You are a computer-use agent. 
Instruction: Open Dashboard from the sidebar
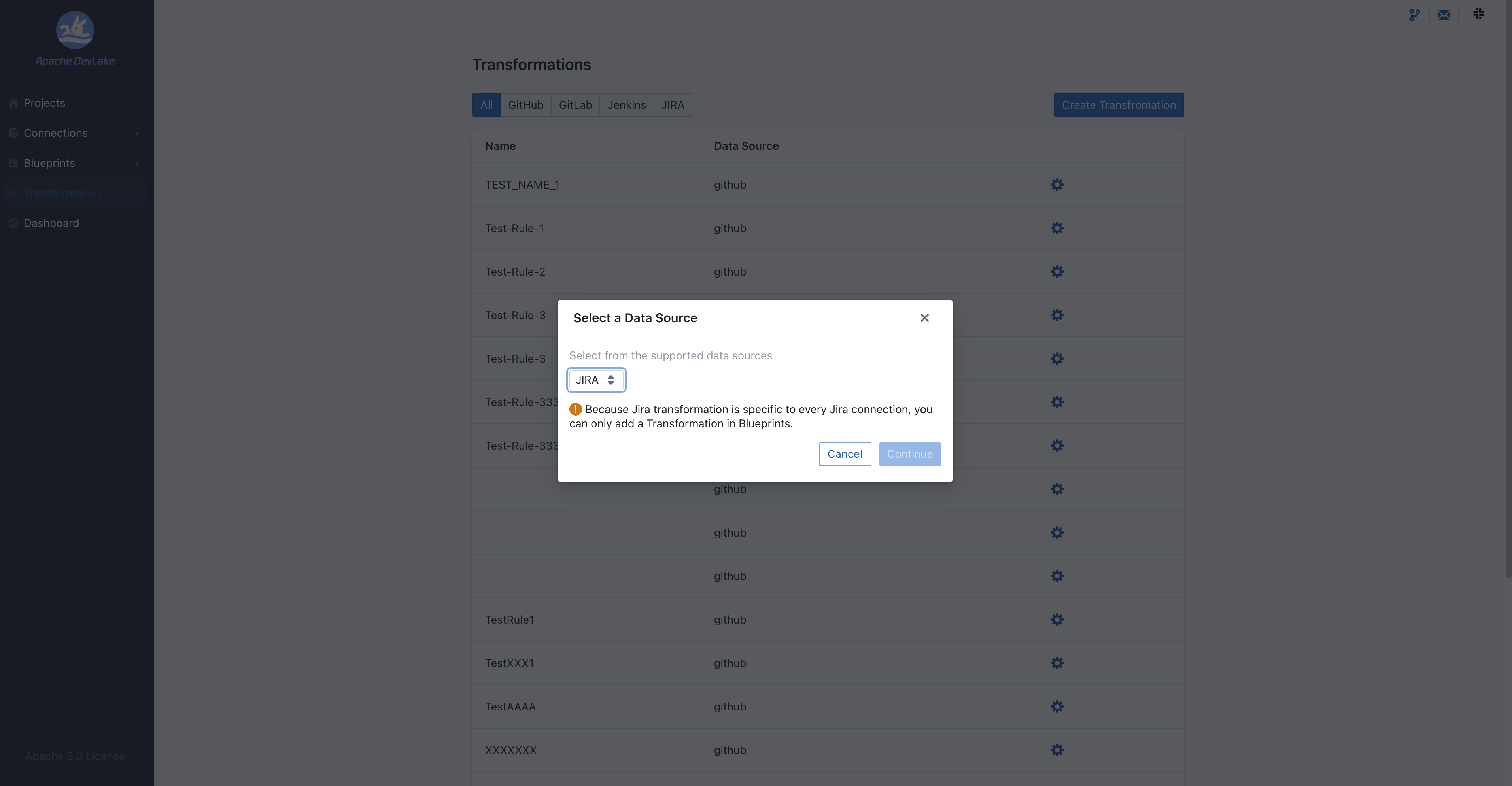click(51, 223)
